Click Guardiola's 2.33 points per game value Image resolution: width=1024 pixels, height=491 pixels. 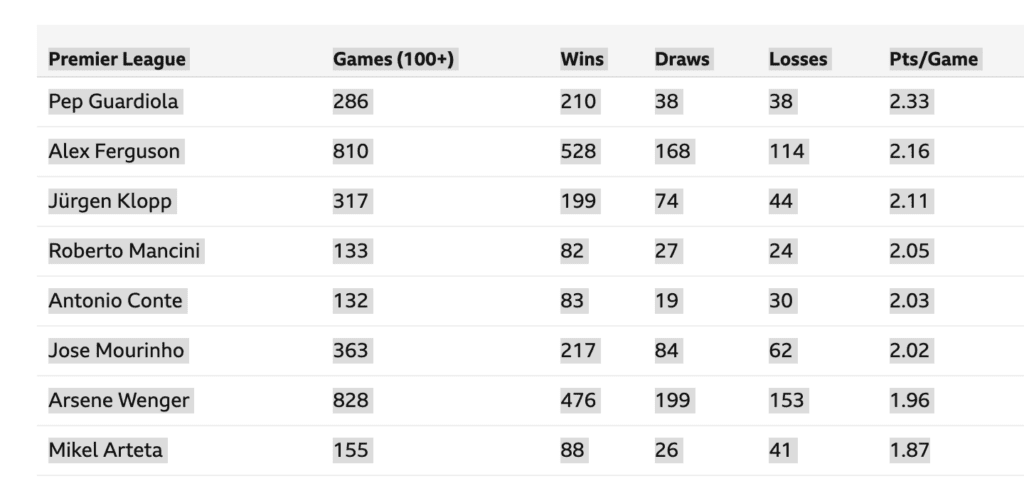pyautogui.click(x=910, y=102)
